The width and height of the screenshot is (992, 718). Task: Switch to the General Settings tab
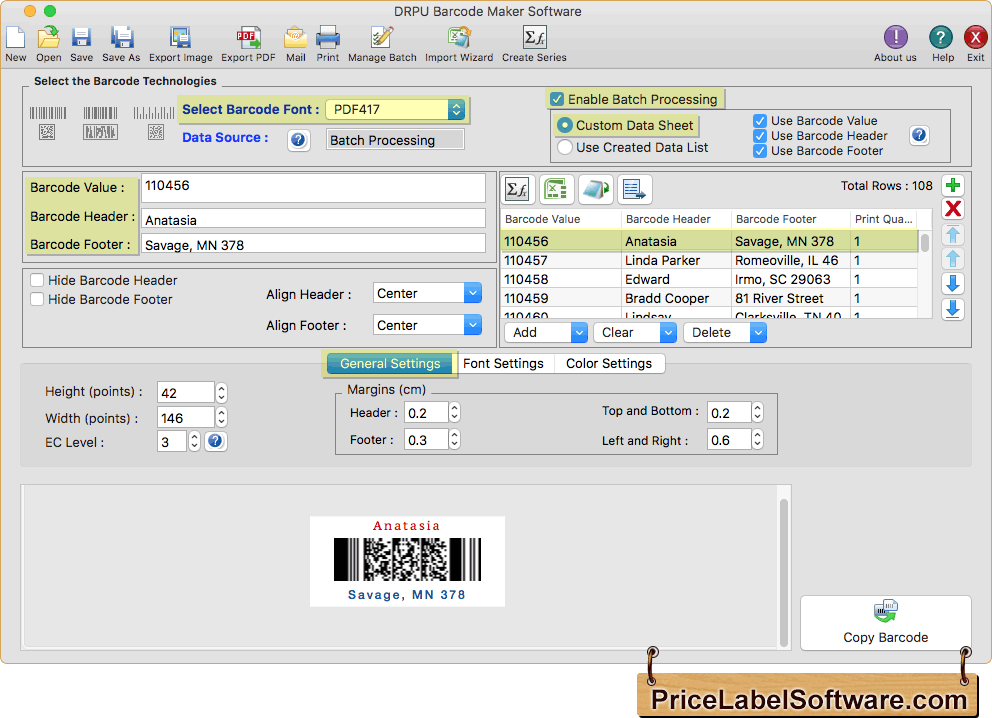point(390,364)
